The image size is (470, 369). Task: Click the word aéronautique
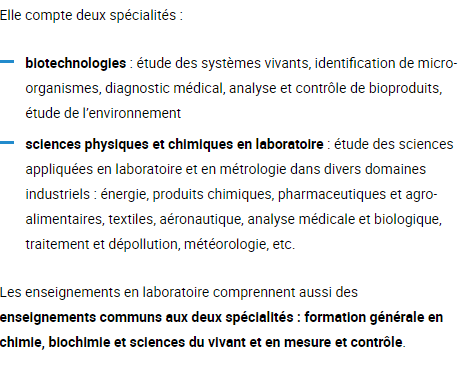pyautogui.click(x=200, y=220)
